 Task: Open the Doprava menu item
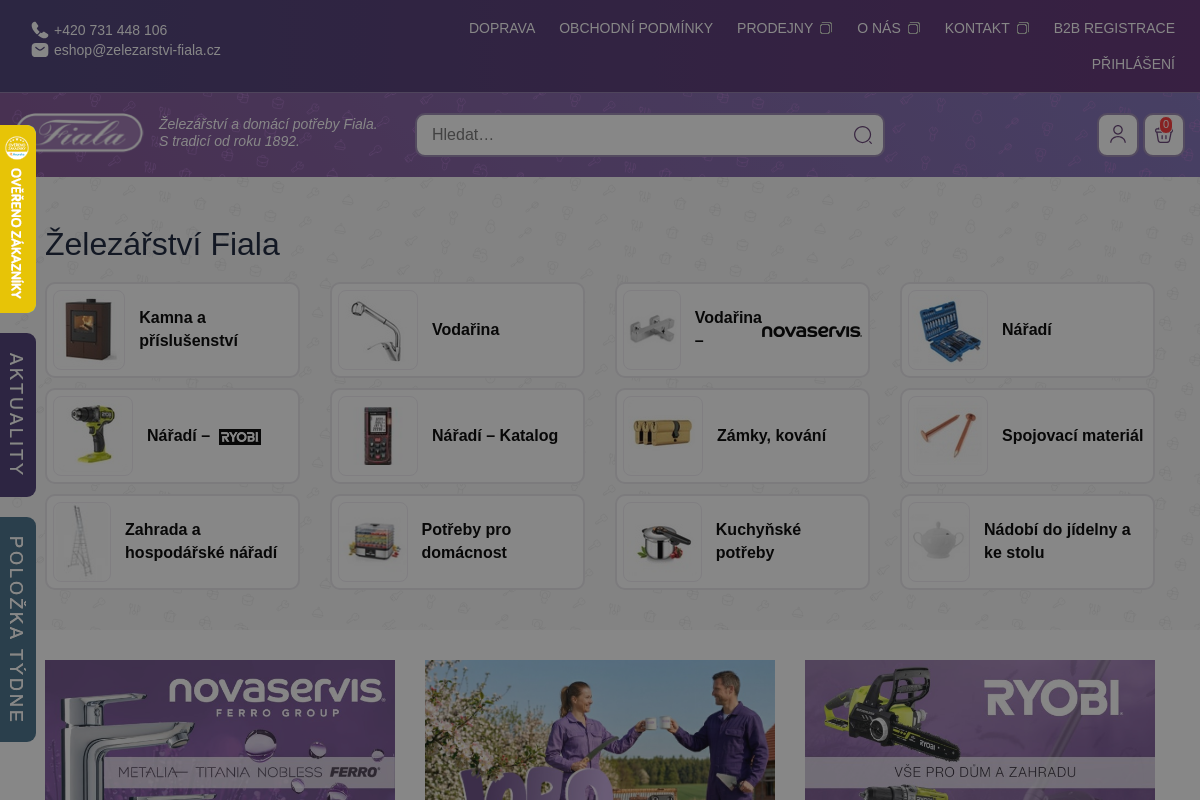pos(502,28)
